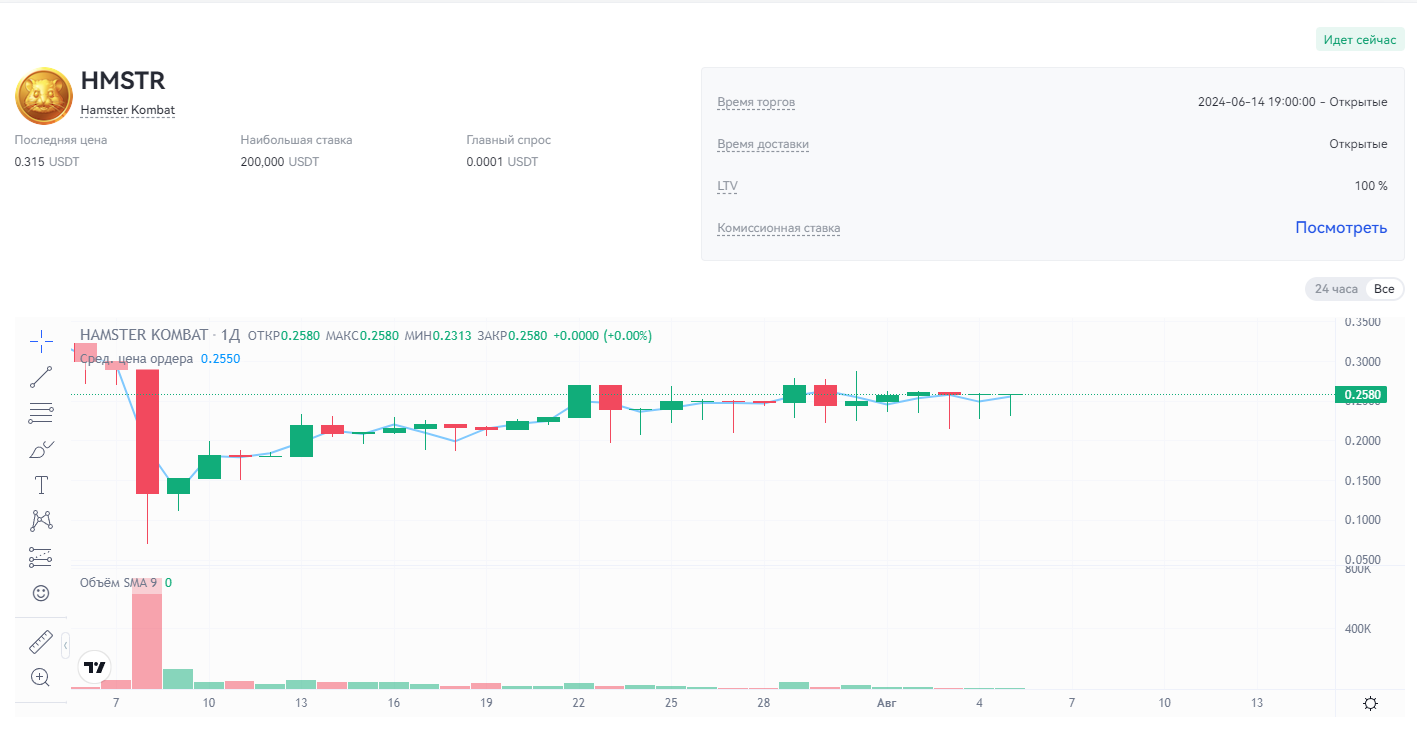Click the HAMSTER KOMBAT · 1Д chart title

coord(160,335)
